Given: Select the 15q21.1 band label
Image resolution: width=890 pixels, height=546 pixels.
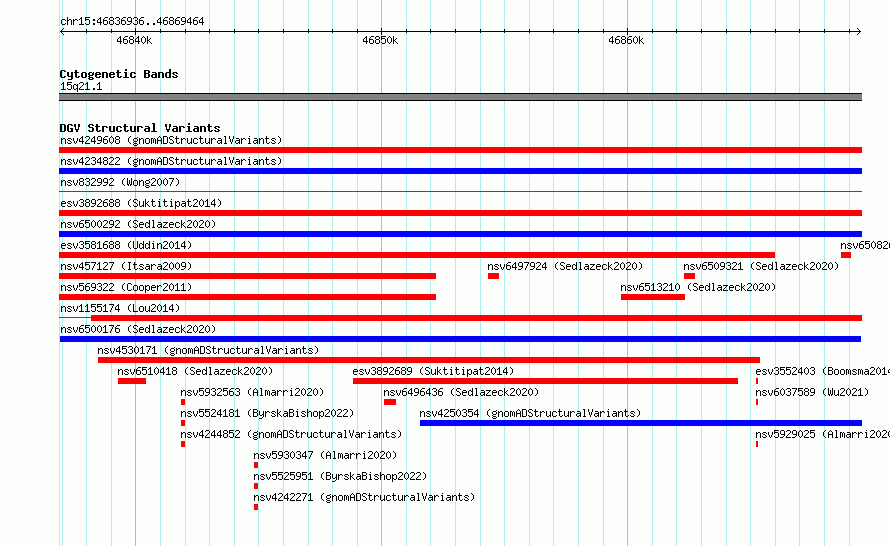Looking at the screenshot, I should pos(81,86).
